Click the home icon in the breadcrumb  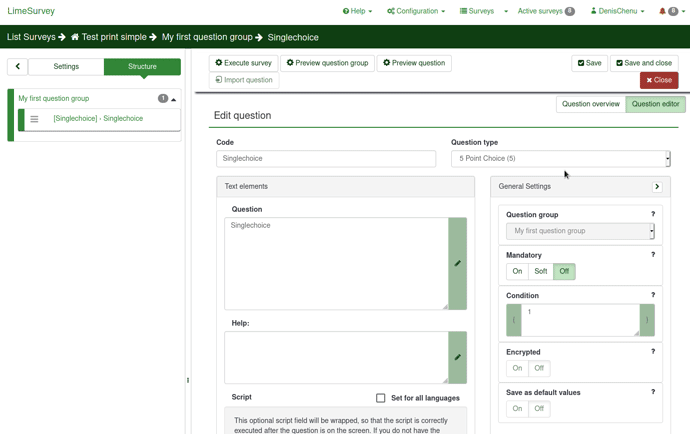click(74, 37)
